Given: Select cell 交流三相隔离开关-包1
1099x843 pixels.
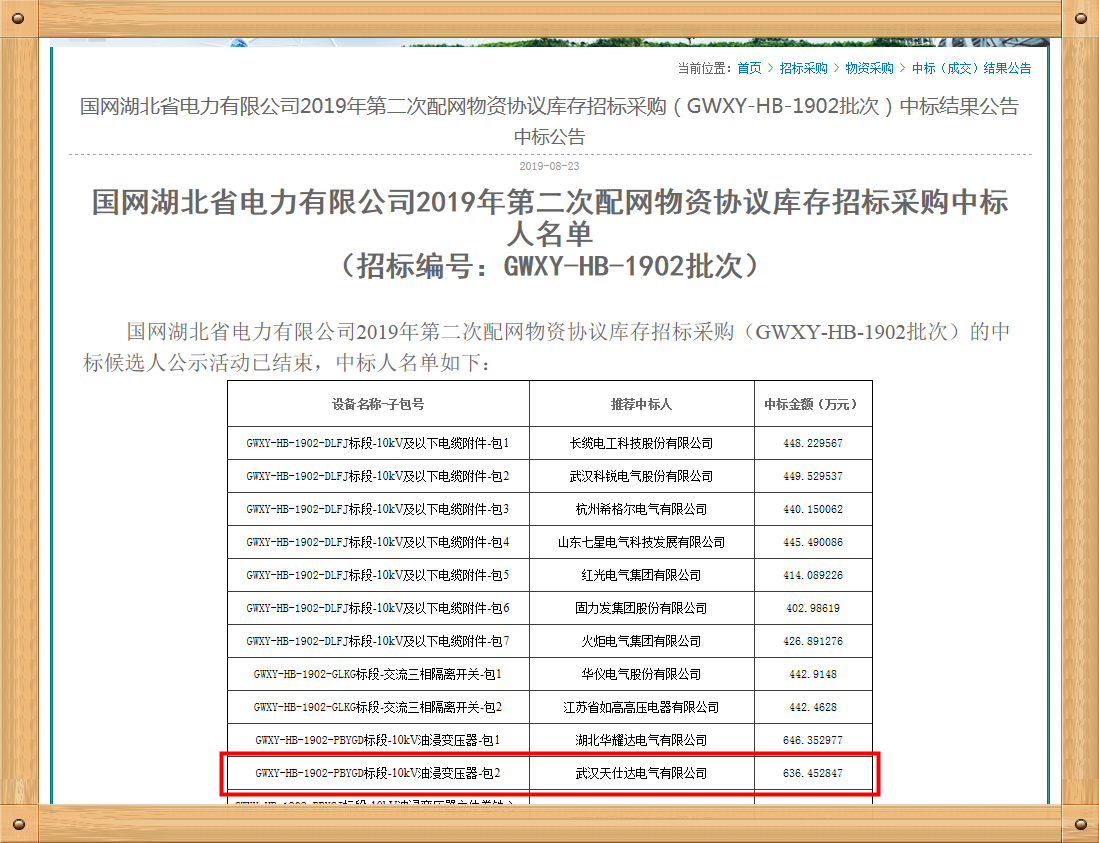Looking at the screenshot, I should click(x=378, y=674).
